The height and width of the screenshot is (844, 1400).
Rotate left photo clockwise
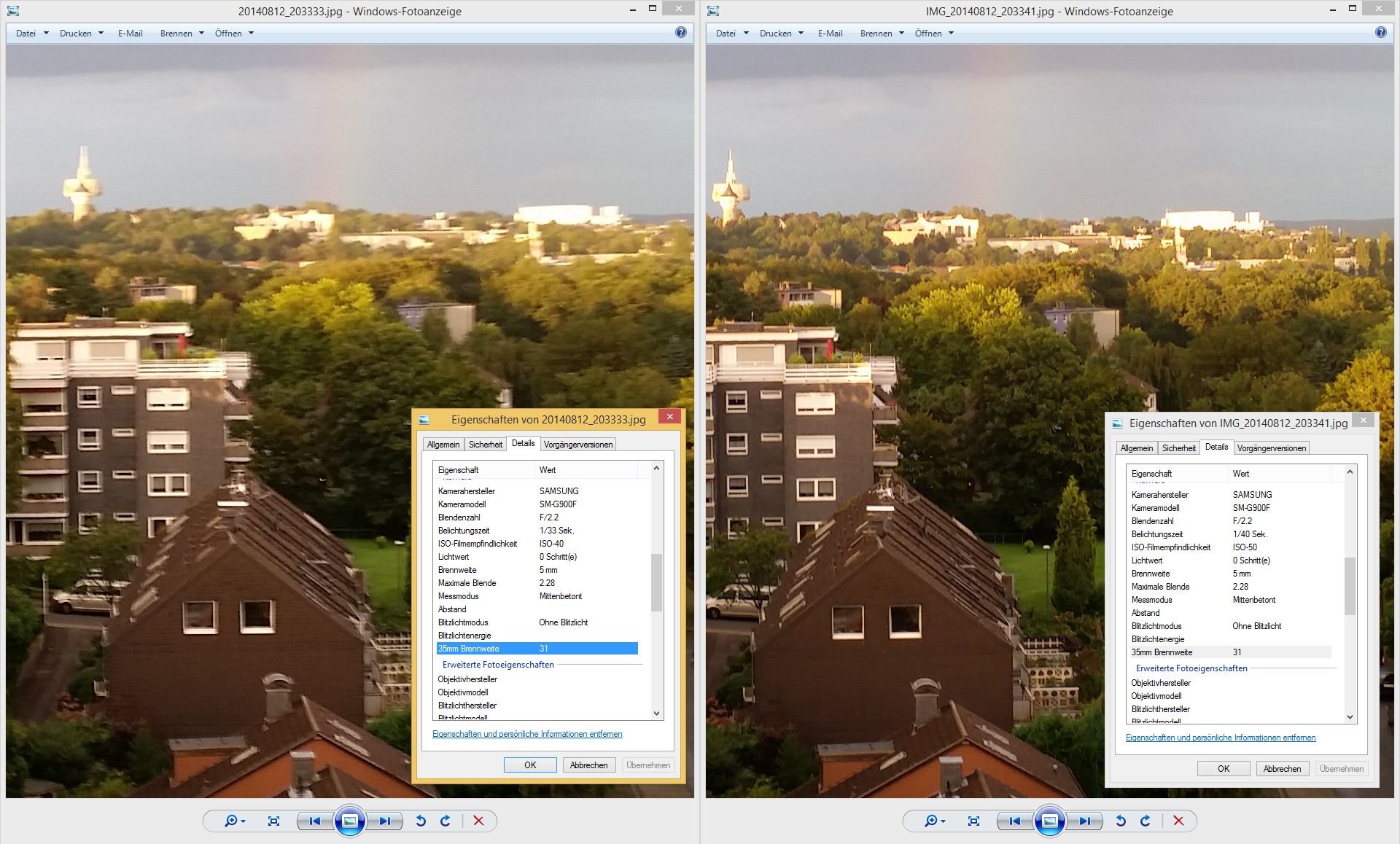[x=446, y=821]
